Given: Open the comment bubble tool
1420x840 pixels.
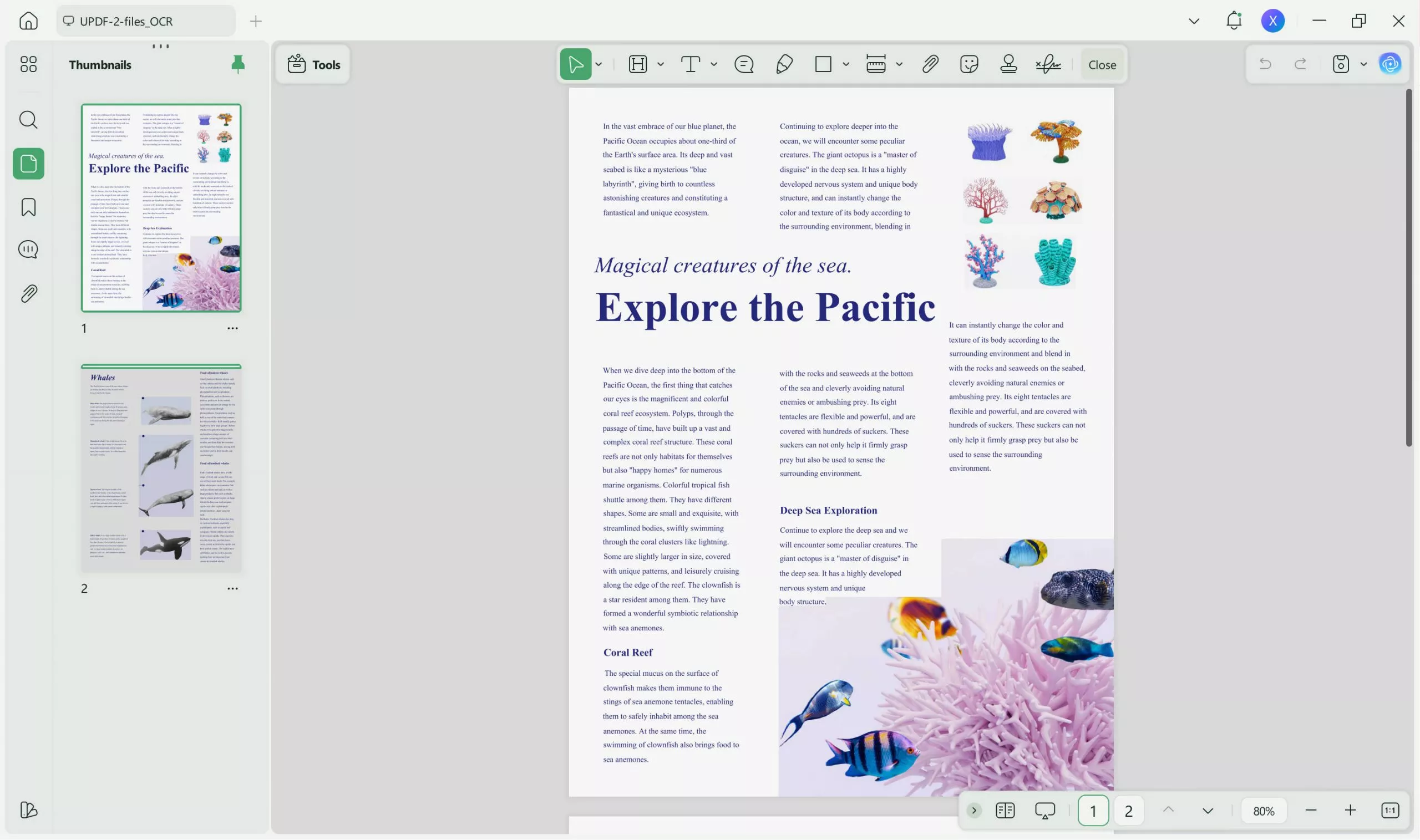Looking at the screenshot, I should click(744, 64).
